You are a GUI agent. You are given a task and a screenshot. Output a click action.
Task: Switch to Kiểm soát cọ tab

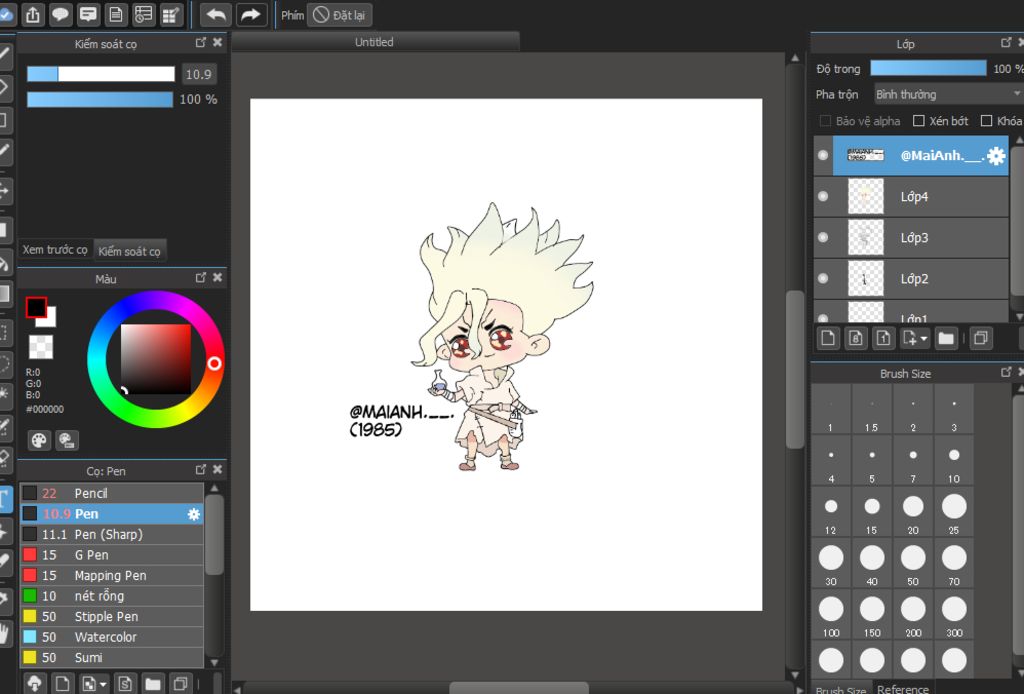tap(129, 251)
